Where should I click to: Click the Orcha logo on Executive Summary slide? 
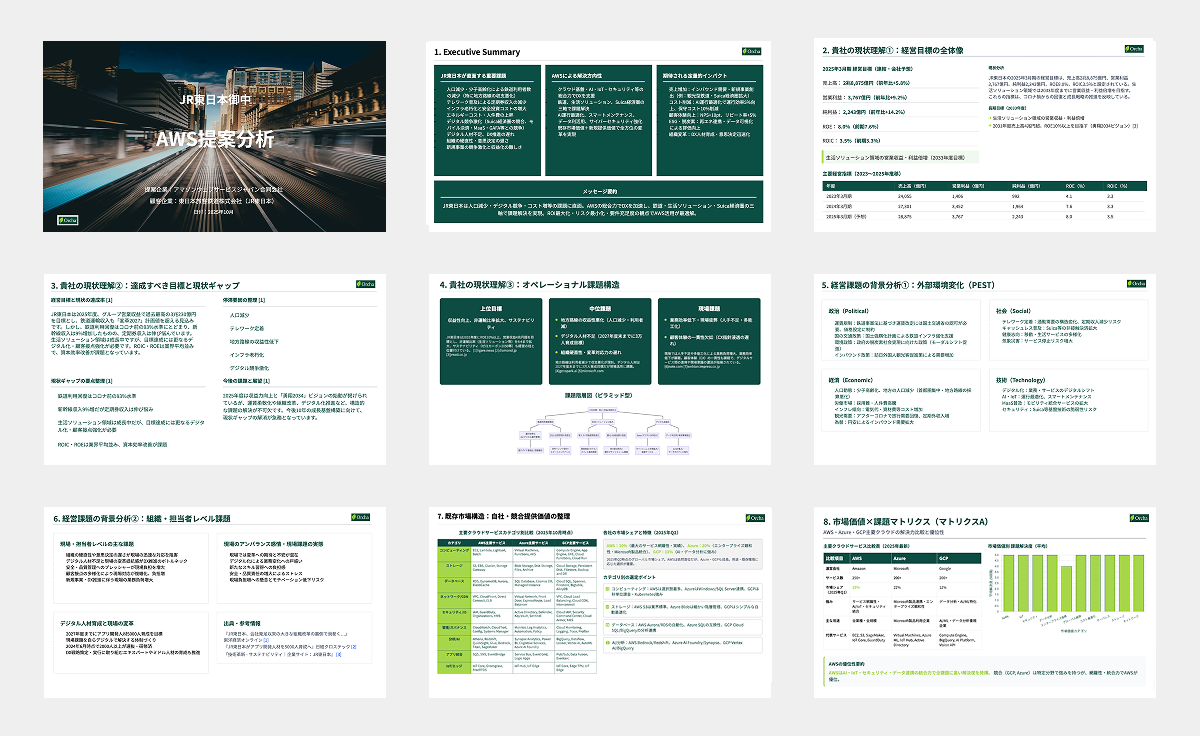[750, 49]
